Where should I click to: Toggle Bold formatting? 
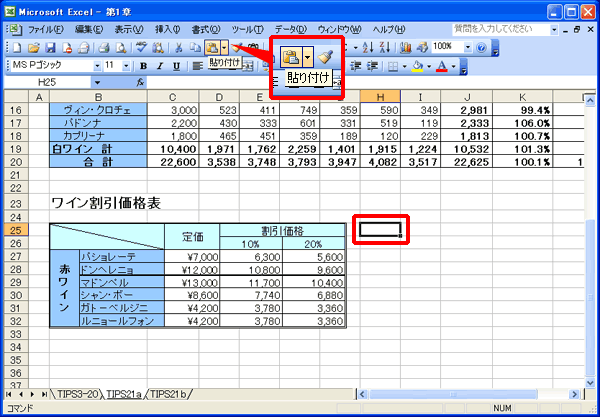click(x=143, y=67)
